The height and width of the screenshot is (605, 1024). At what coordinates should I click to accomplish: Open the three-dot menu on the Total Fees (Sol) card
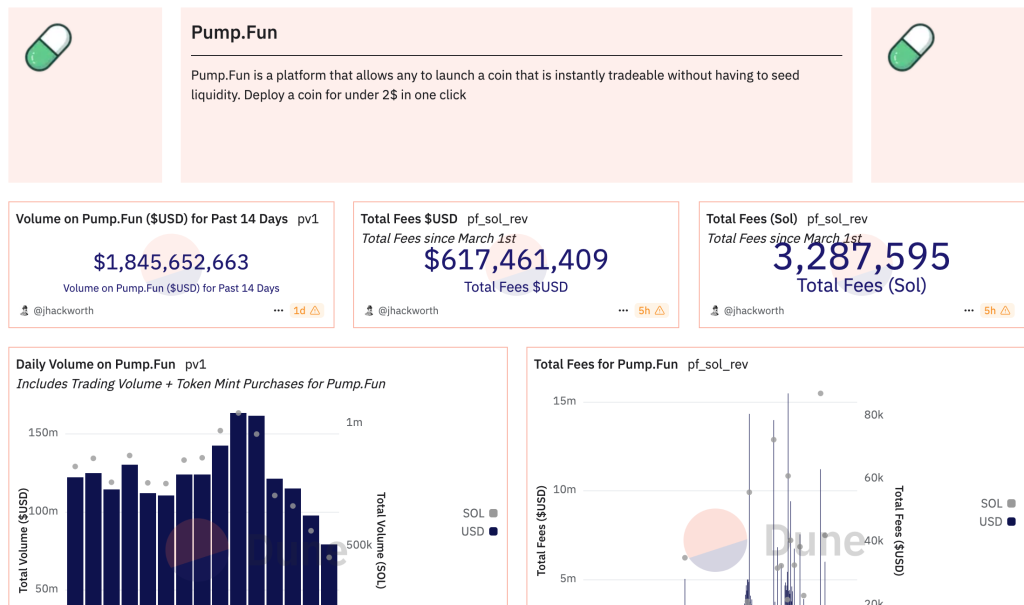(968, 311)
